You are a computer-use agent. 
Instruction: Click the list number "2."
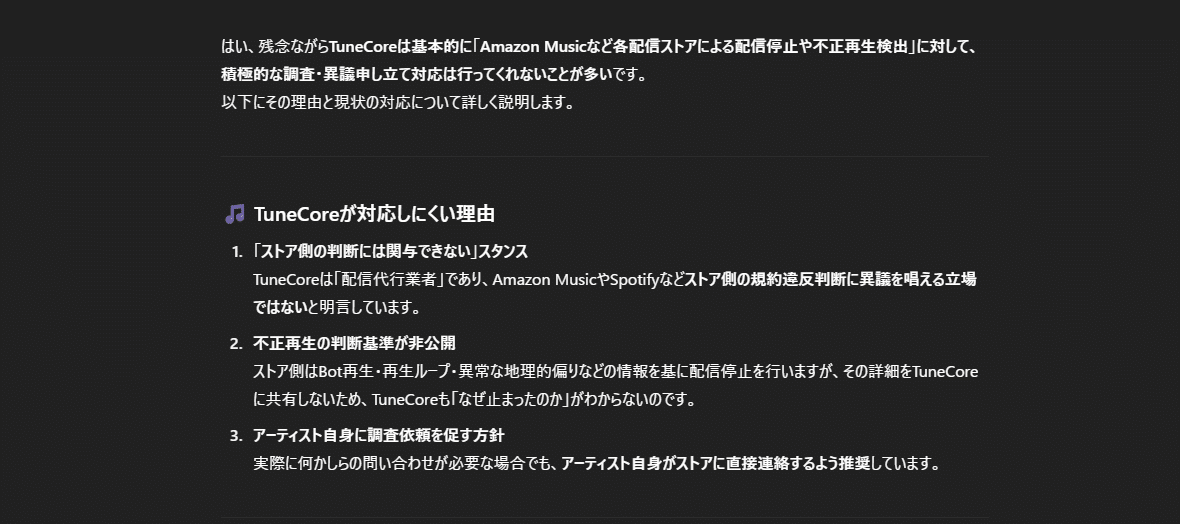[x=236, y=343]
